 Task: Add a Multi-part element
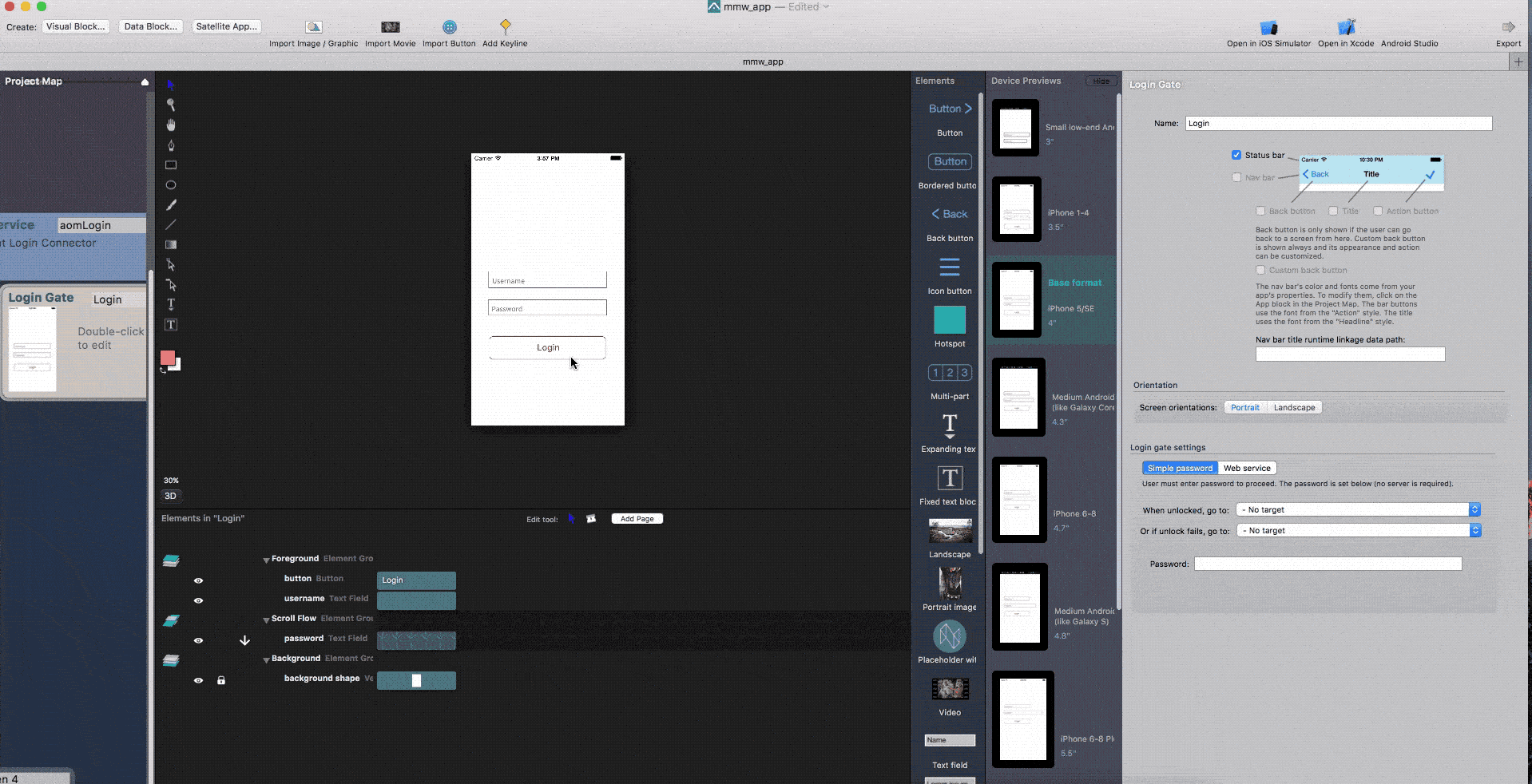pos(950,372)
